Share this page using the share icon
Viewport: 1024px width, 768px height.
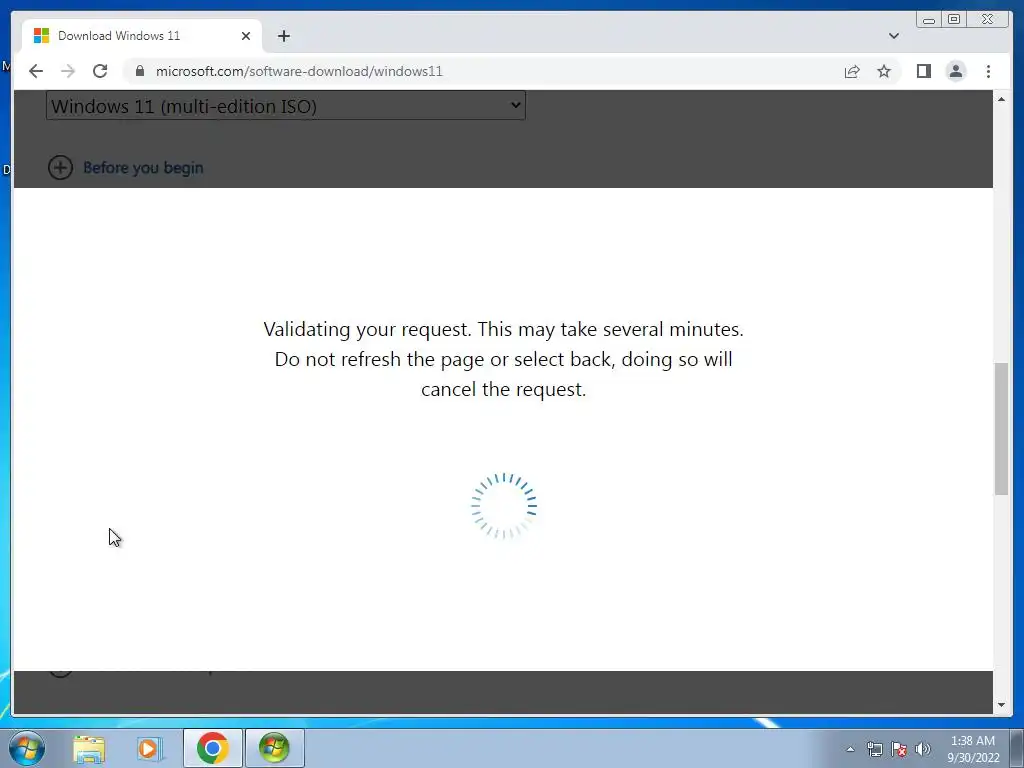(x=852, y=71)
